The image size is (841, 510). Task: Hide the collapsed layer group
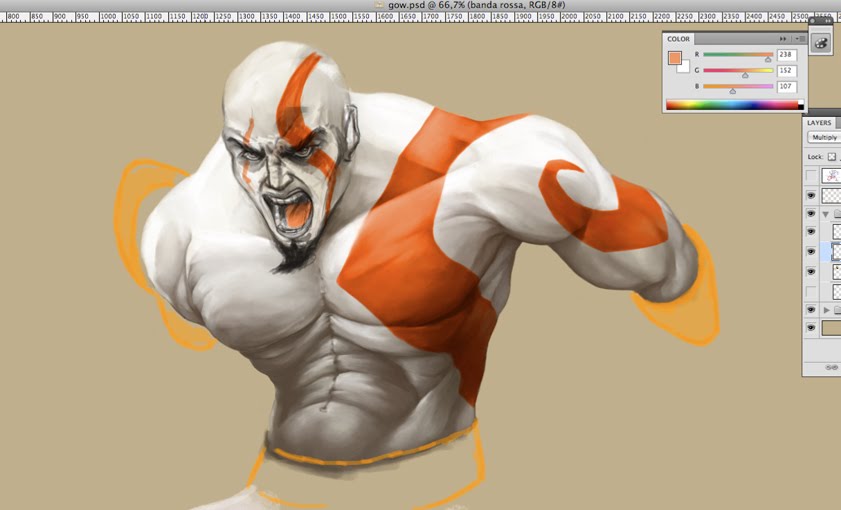(x=811, y=309)
